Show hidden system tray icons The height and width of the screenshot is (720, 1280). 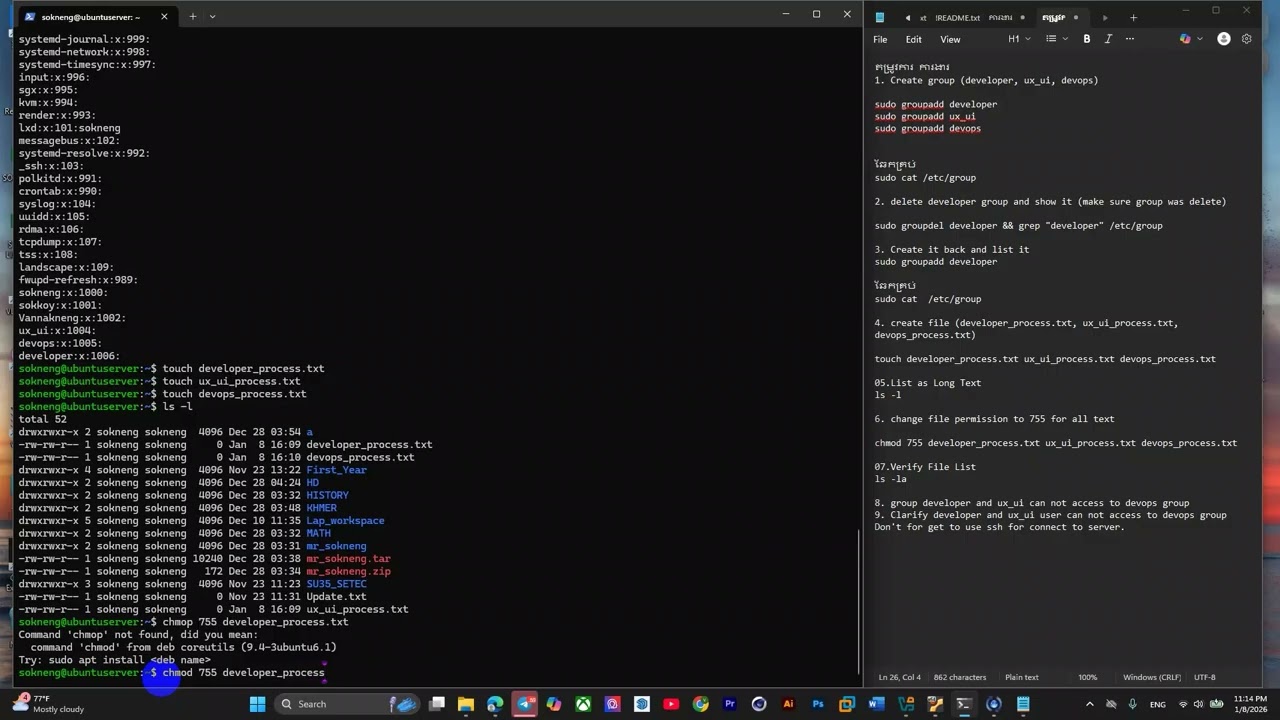1089,704
